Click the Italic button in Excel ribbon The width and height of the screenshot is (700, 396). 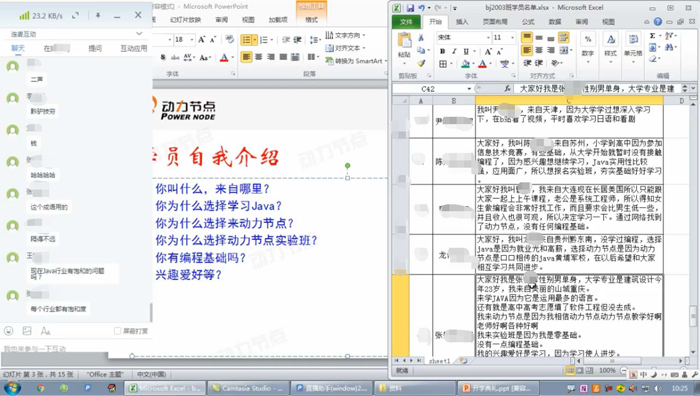pyautogui.click(x=454, y=51)
